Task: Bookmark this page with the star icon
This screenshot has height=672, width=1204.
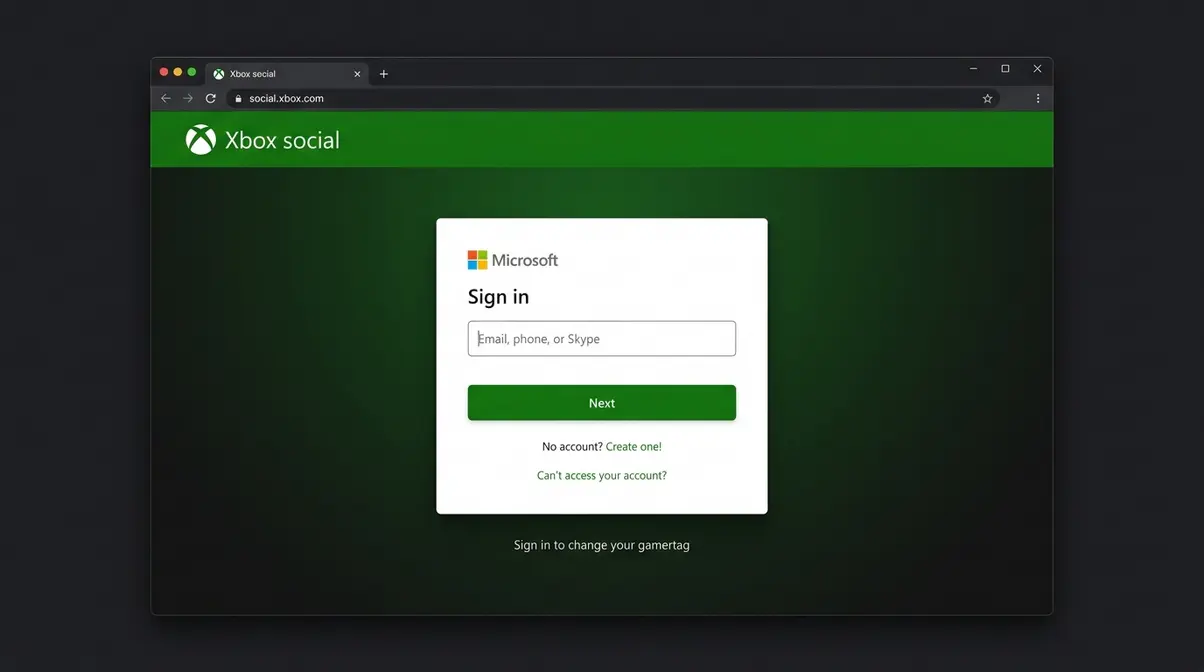Action: pyautogui.click(x=987, y=98)
